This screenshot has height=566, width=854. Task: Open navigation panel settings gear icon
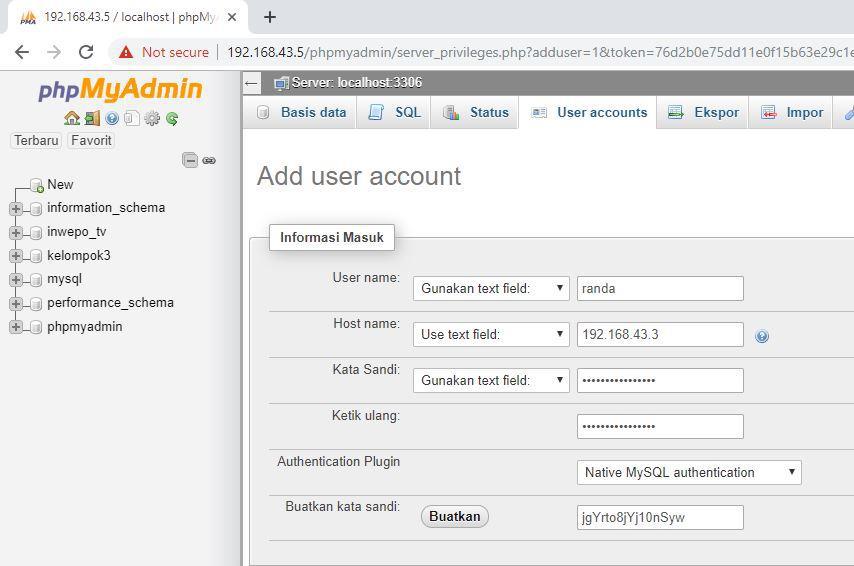(x=152, y=118)
